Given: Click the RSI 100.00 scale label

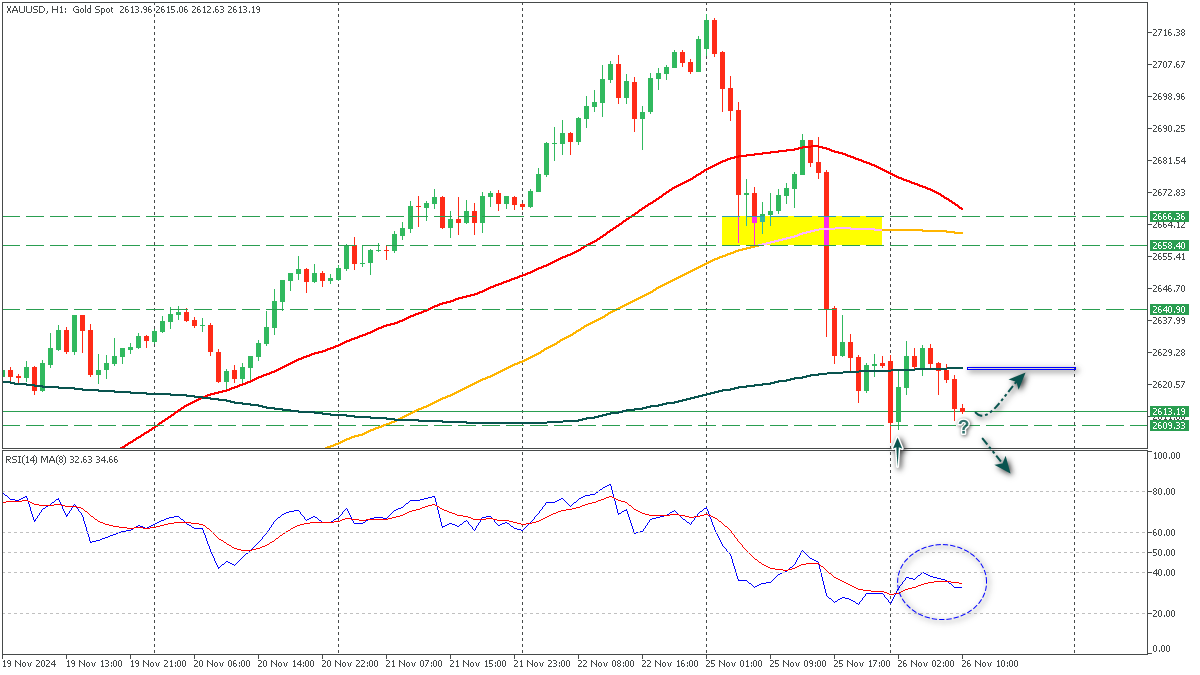Looking at the screenshot, I should pos(1167,456).
